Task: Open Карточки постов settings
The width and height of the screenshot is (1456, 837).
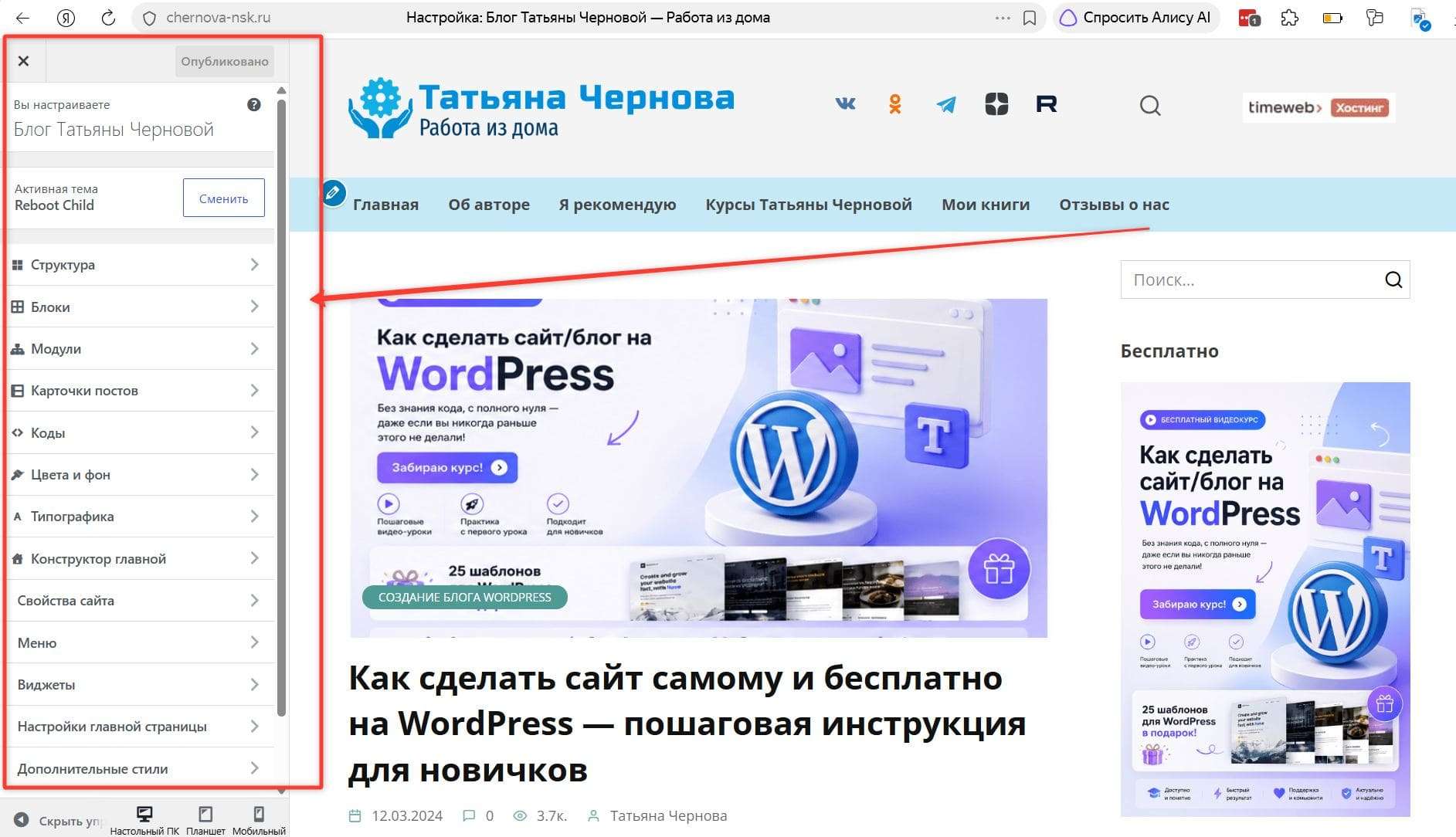Action: pos(141,391)
